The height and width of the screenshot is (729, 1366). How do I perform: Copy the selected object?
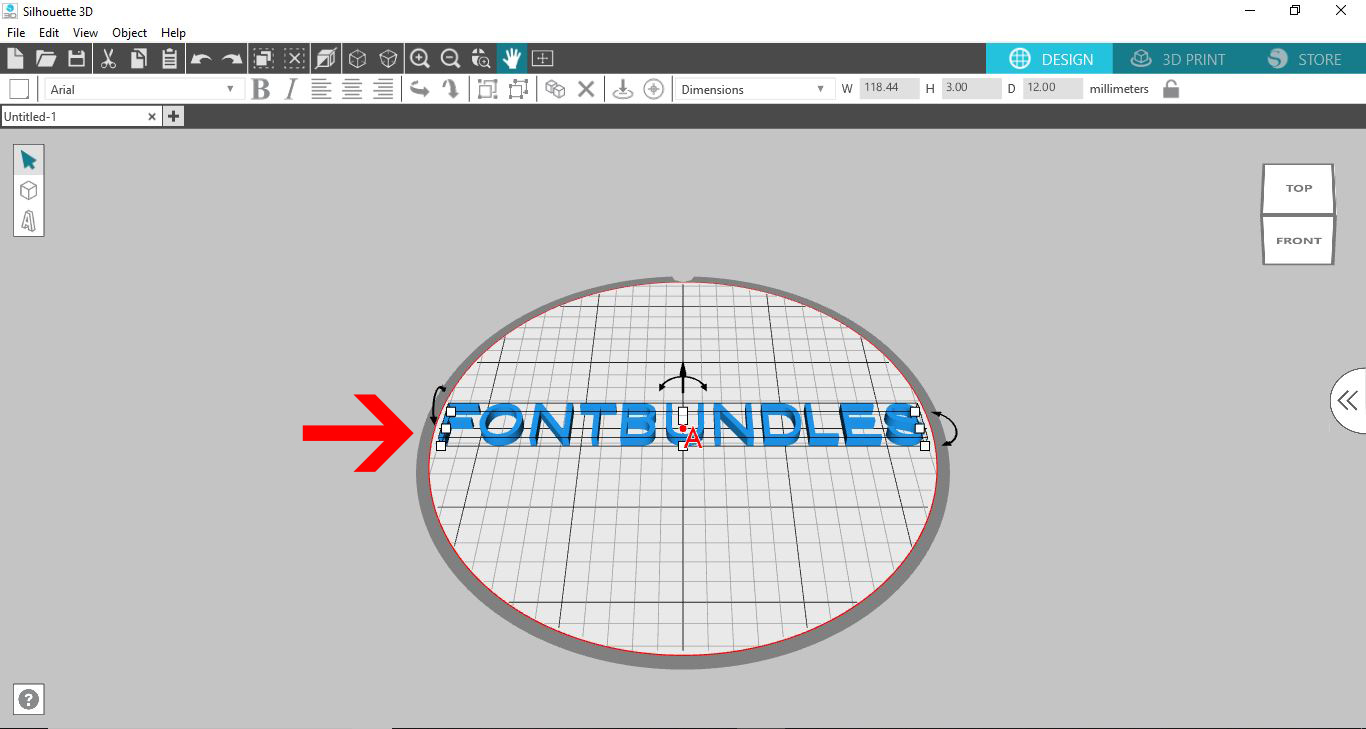click(139, 58)
